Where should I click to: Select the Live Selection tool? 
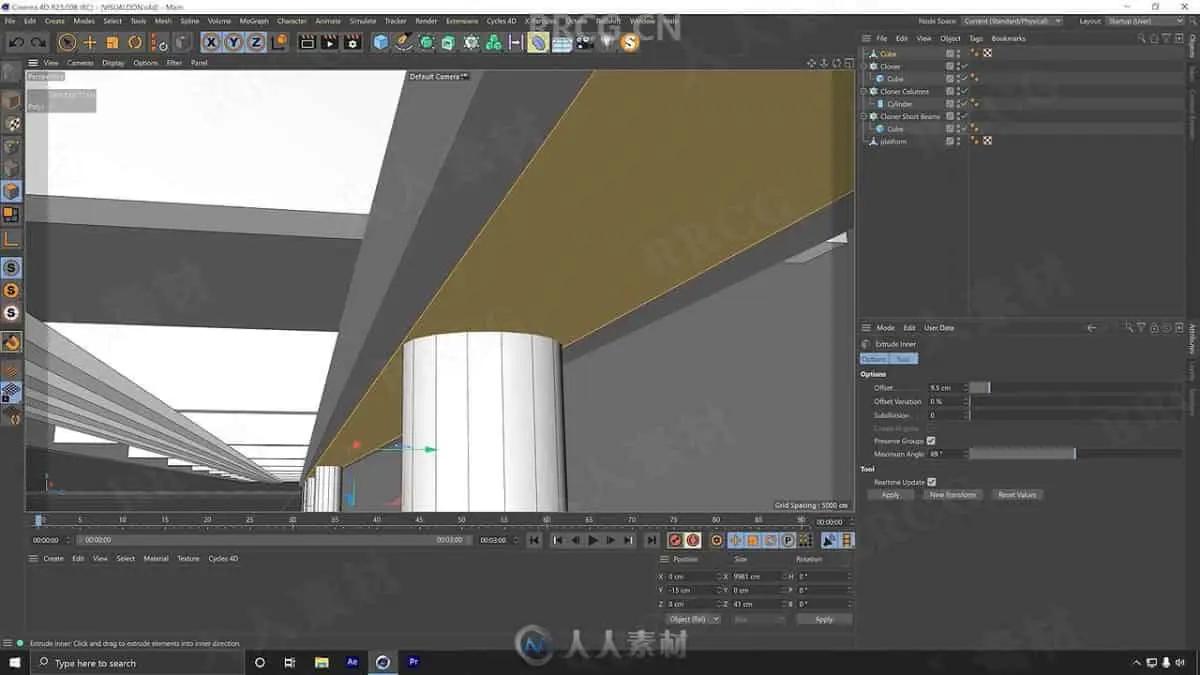pyautogui.click(x=67, y=42)
